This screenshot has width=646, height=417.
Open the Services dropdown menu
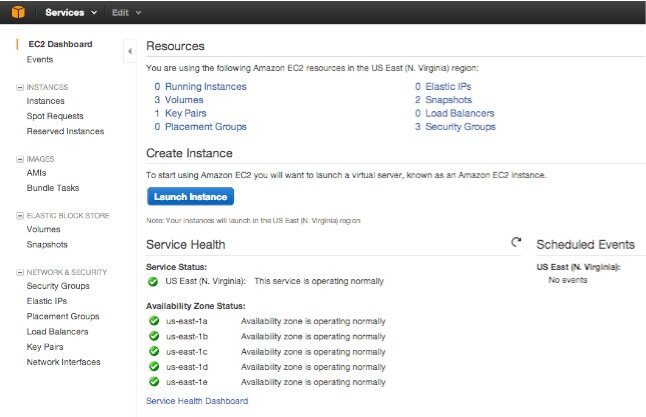[71, 12]
